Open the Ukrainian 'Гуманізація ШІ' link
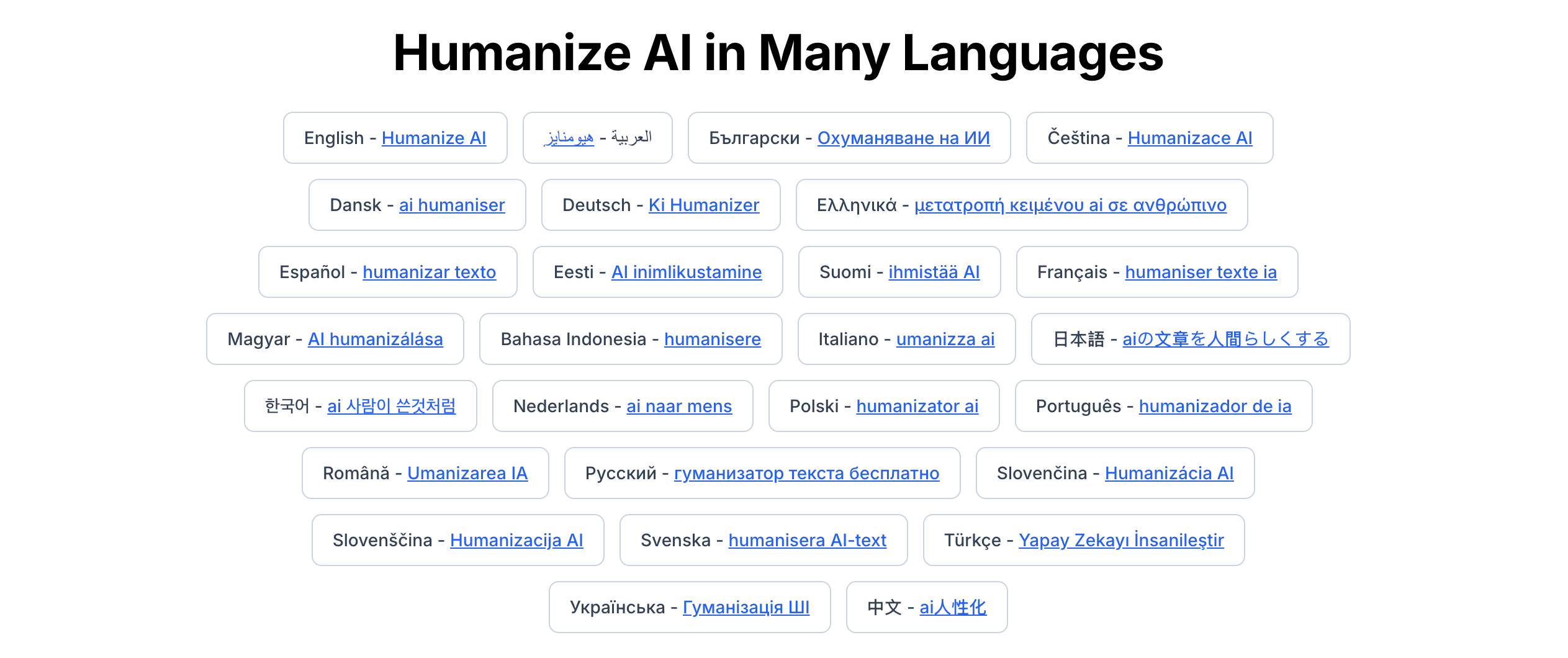 tap(746, 607)
